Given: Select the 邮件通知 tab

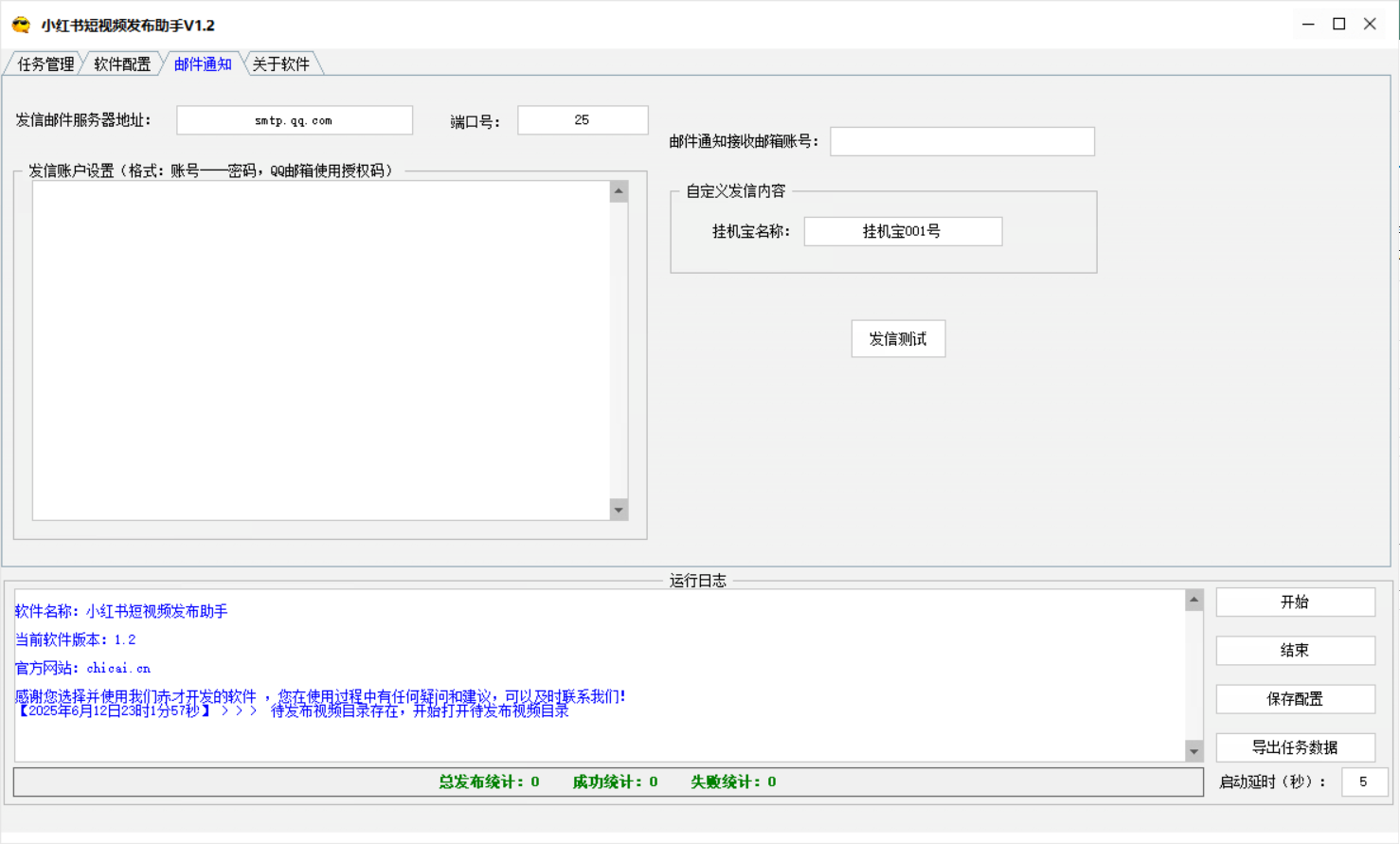Looking at the screenshot, I should point(203,64).
